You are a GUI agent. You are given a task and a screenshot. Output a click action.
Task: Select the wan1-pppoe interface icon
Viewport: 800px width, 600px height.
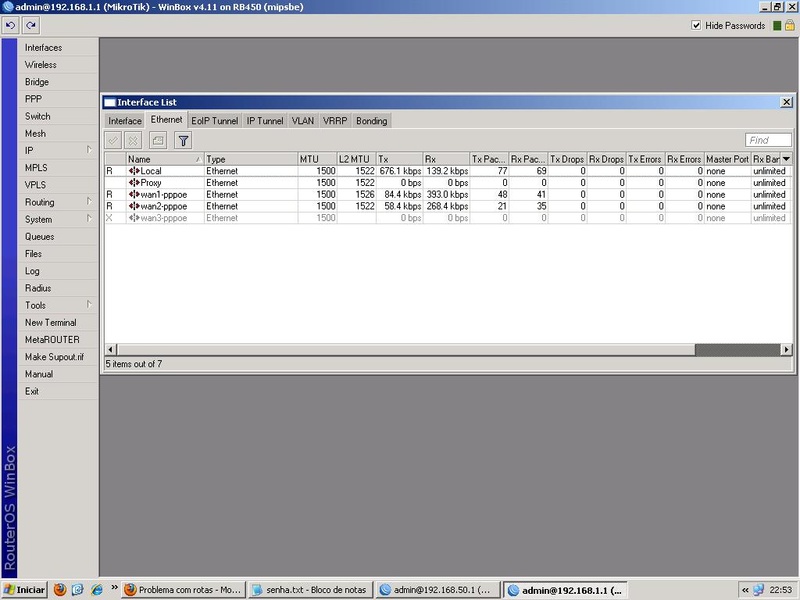[x=134, y=194]
